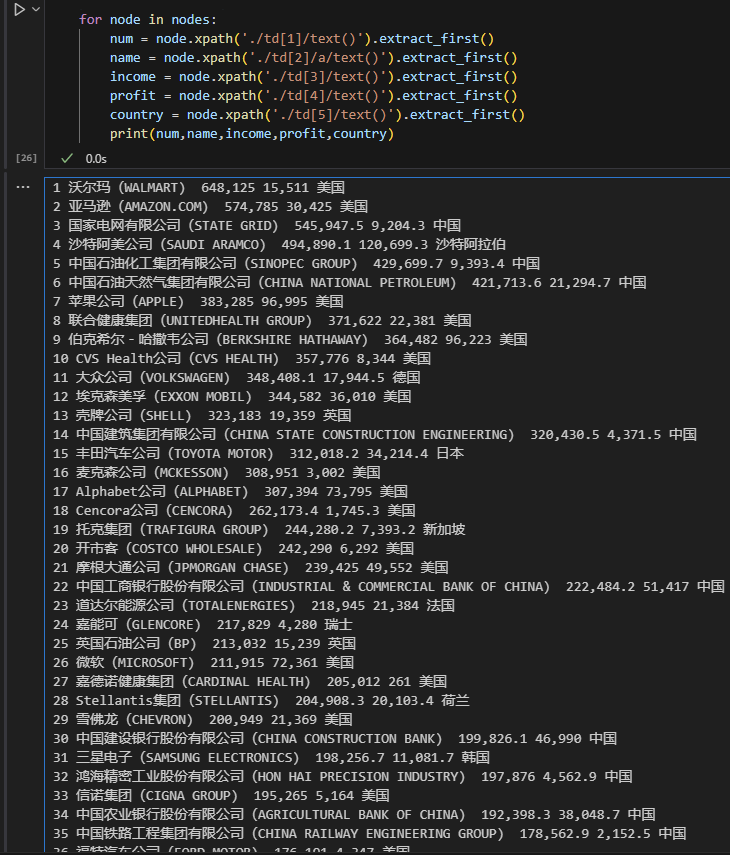This screenshot has height=855, width=730.
Task: Click the 'profit = node.xpath' code line
Action: point(313,96)
